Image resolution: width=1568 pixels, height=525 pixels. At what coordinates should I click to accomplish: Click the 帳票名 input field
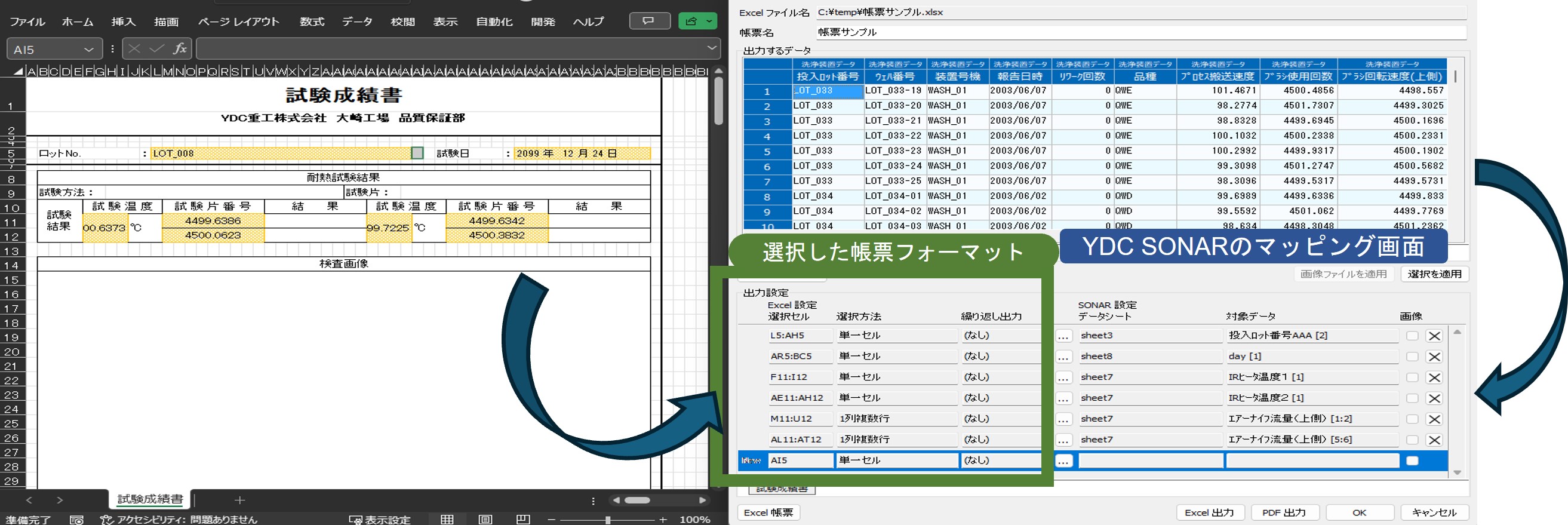coord(1140,32)
